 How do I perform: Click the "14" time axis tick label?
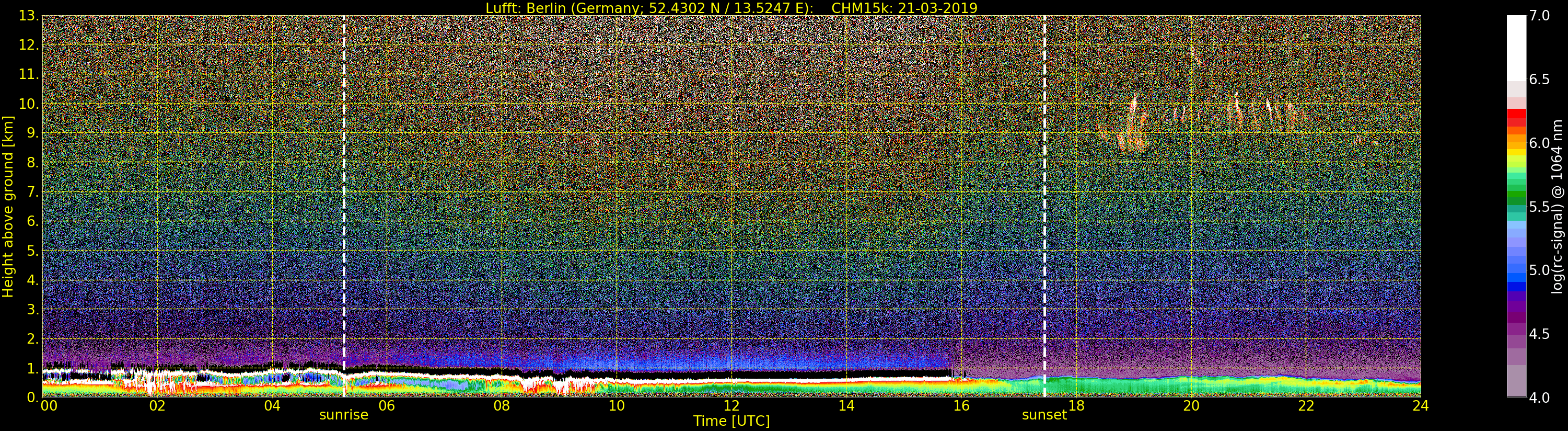[x=846, y=406]
